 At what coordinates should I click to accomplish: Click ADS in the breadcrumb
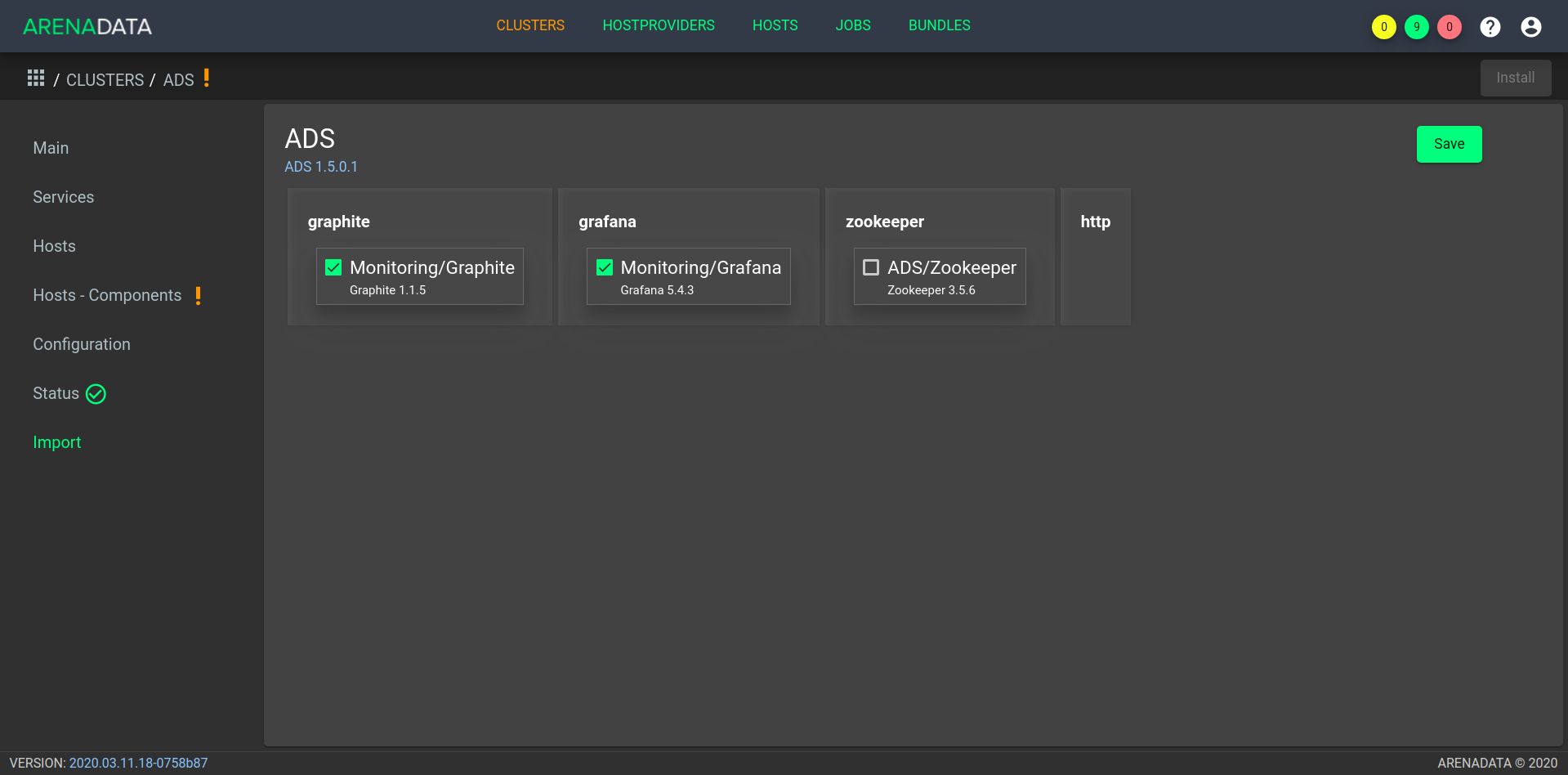coord(179,80)
